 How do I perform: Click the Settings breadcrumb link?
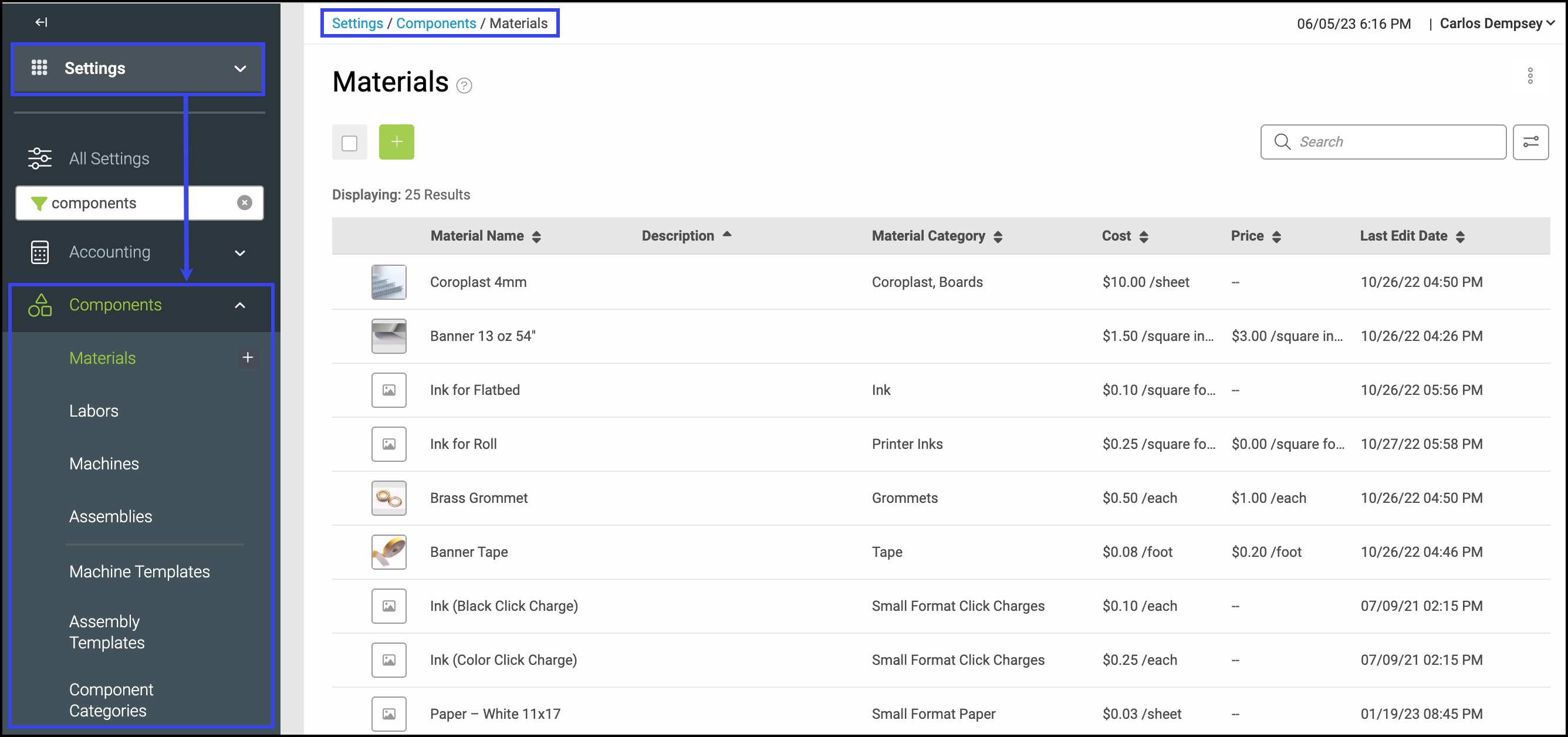pos(357,23)
